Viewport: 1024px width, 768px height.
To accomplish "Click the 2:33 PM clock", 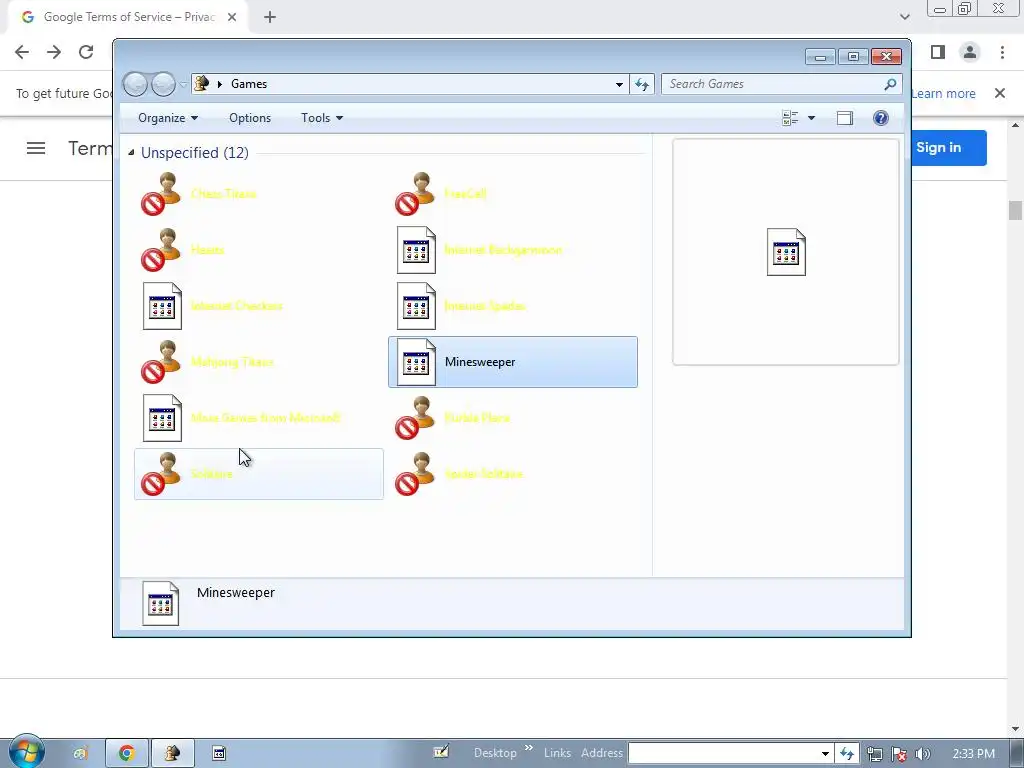I will tap(974, 754).
